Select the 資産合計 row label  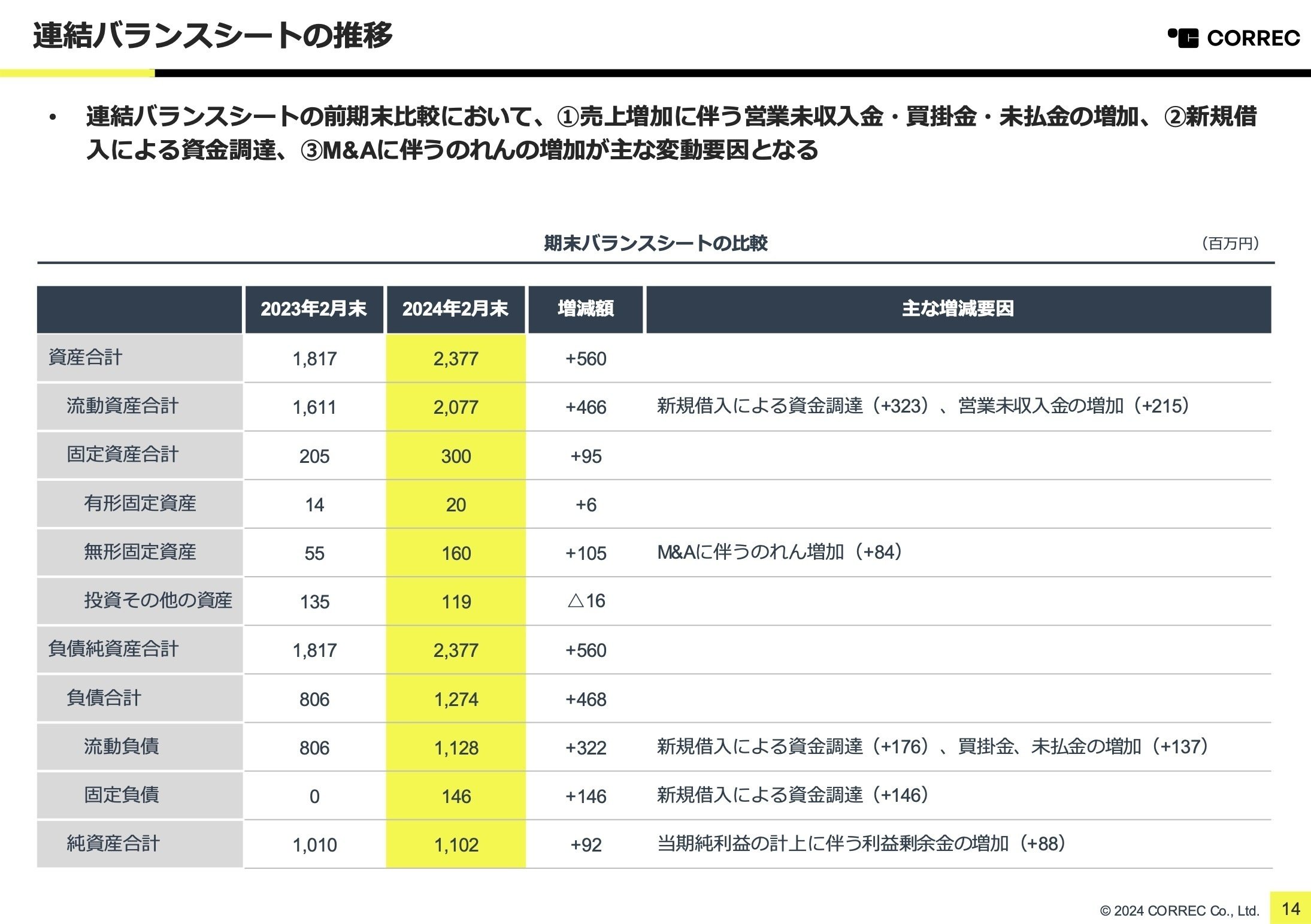85,358
